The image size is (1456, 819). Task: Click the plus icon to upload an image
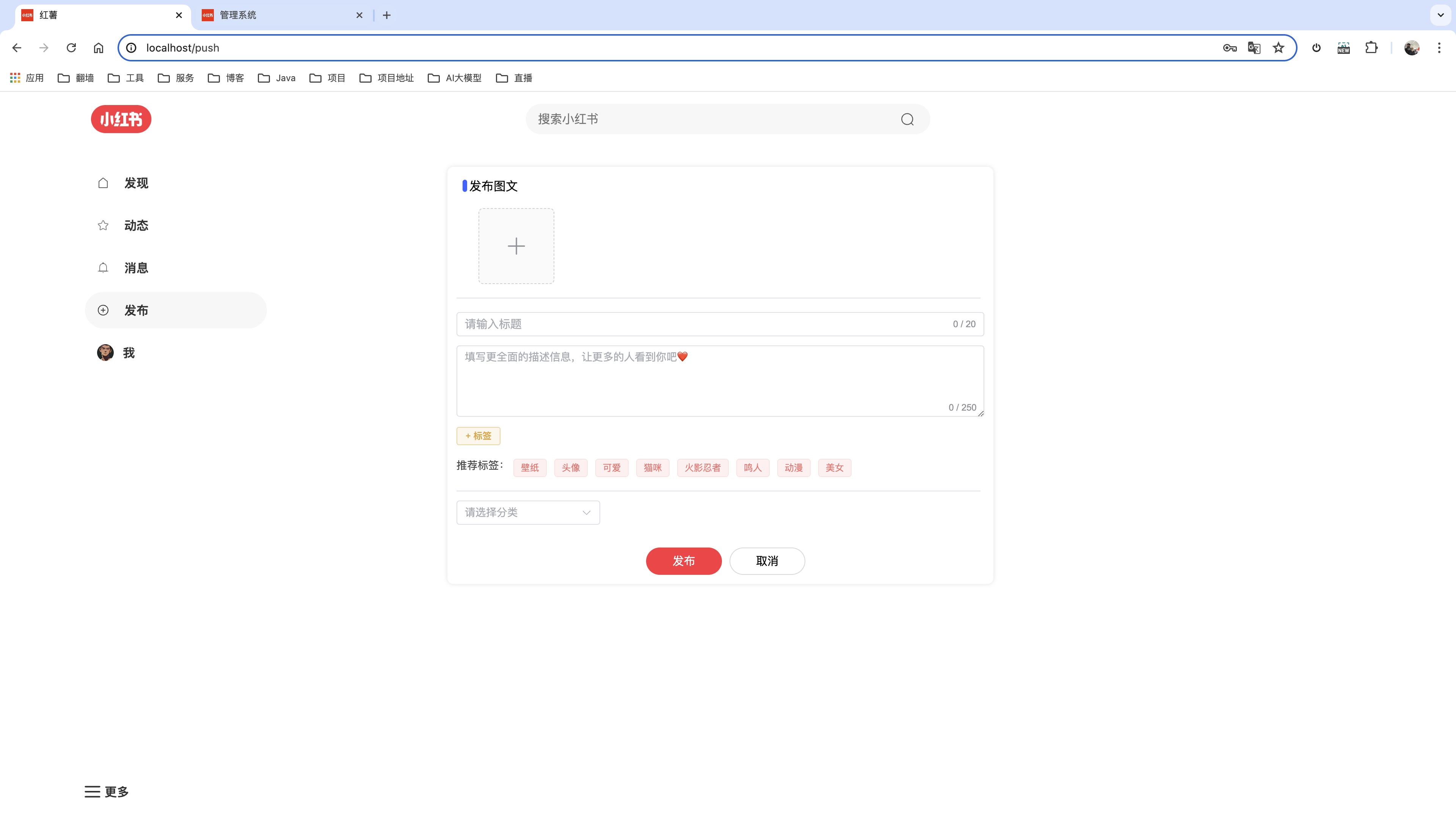pyautogui.click(x=516, y=246)
